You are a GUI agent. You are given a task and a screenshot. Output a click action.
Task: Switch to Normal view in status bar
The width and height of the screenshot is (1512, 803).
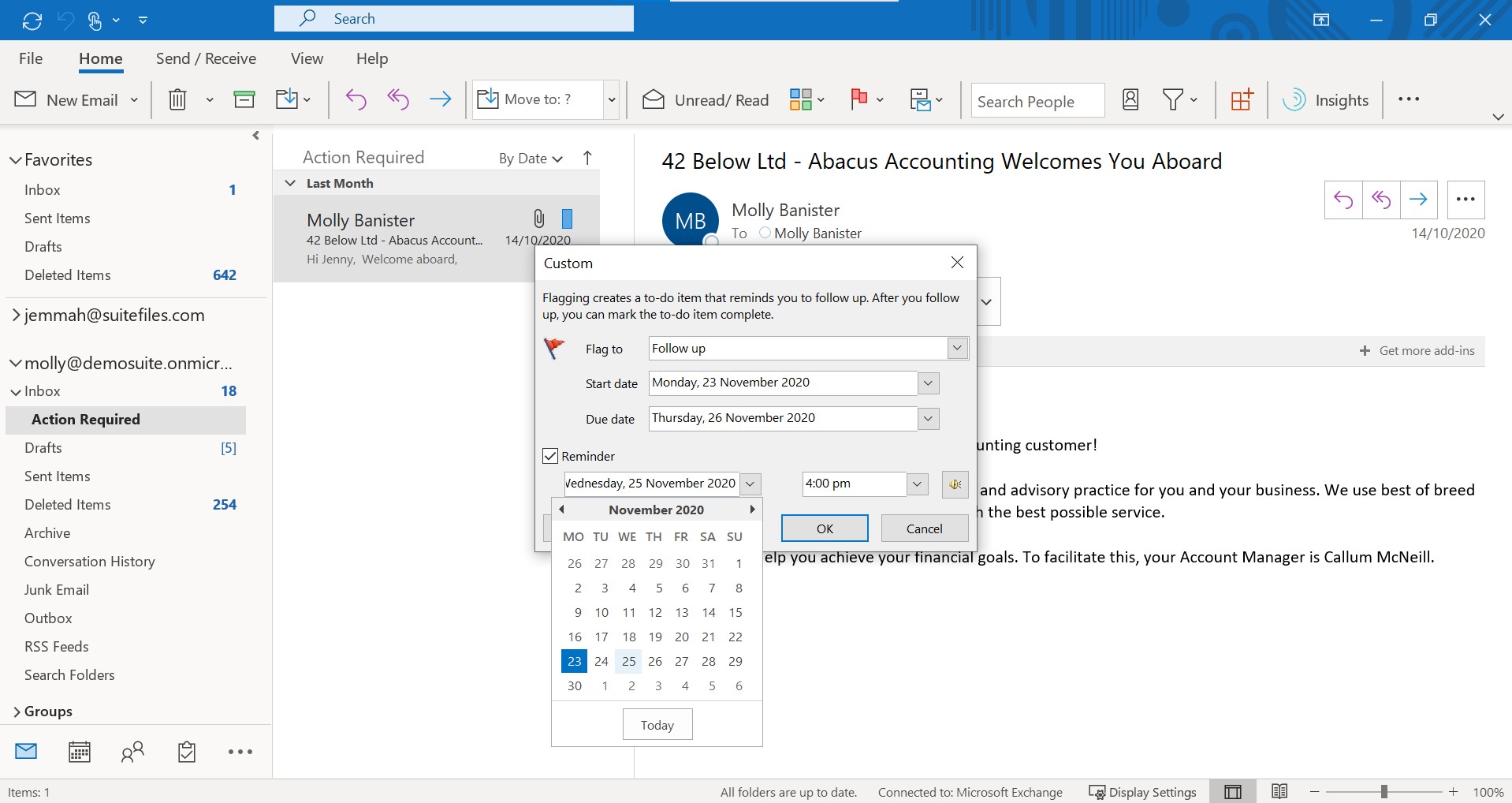1233,792
